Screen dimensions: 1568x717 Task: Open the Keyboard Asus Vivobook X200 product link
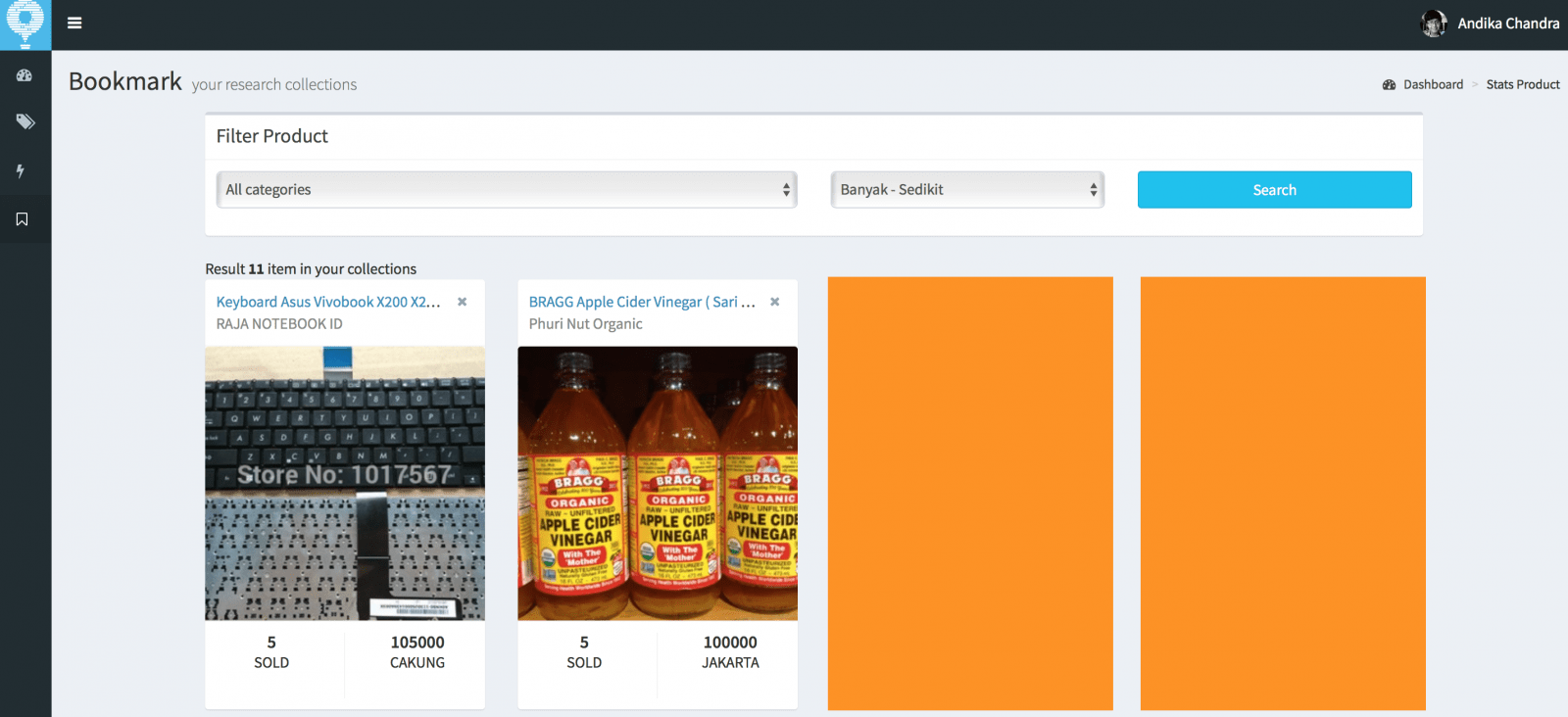tap(328, 302)
